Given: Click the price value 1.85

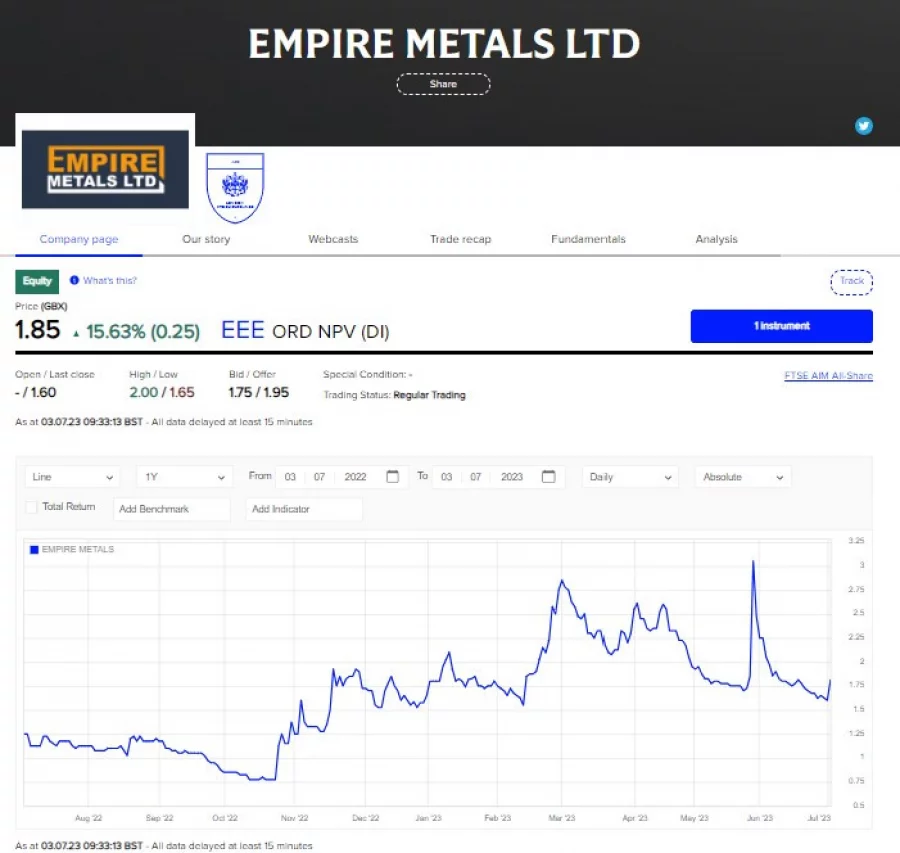Looking at the screenshot, I should pyautogui.click(x=37, y=330).
